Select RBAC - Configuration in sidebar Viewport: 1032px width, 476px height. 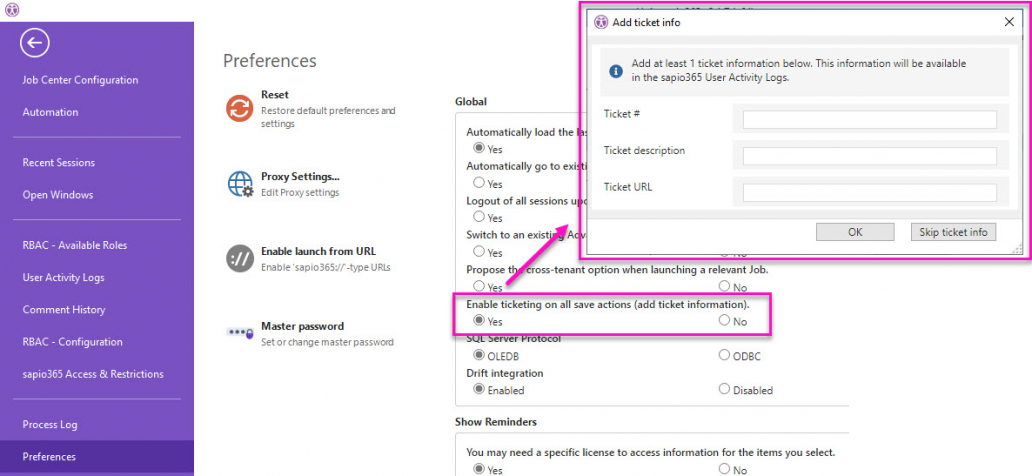[72, 342]
